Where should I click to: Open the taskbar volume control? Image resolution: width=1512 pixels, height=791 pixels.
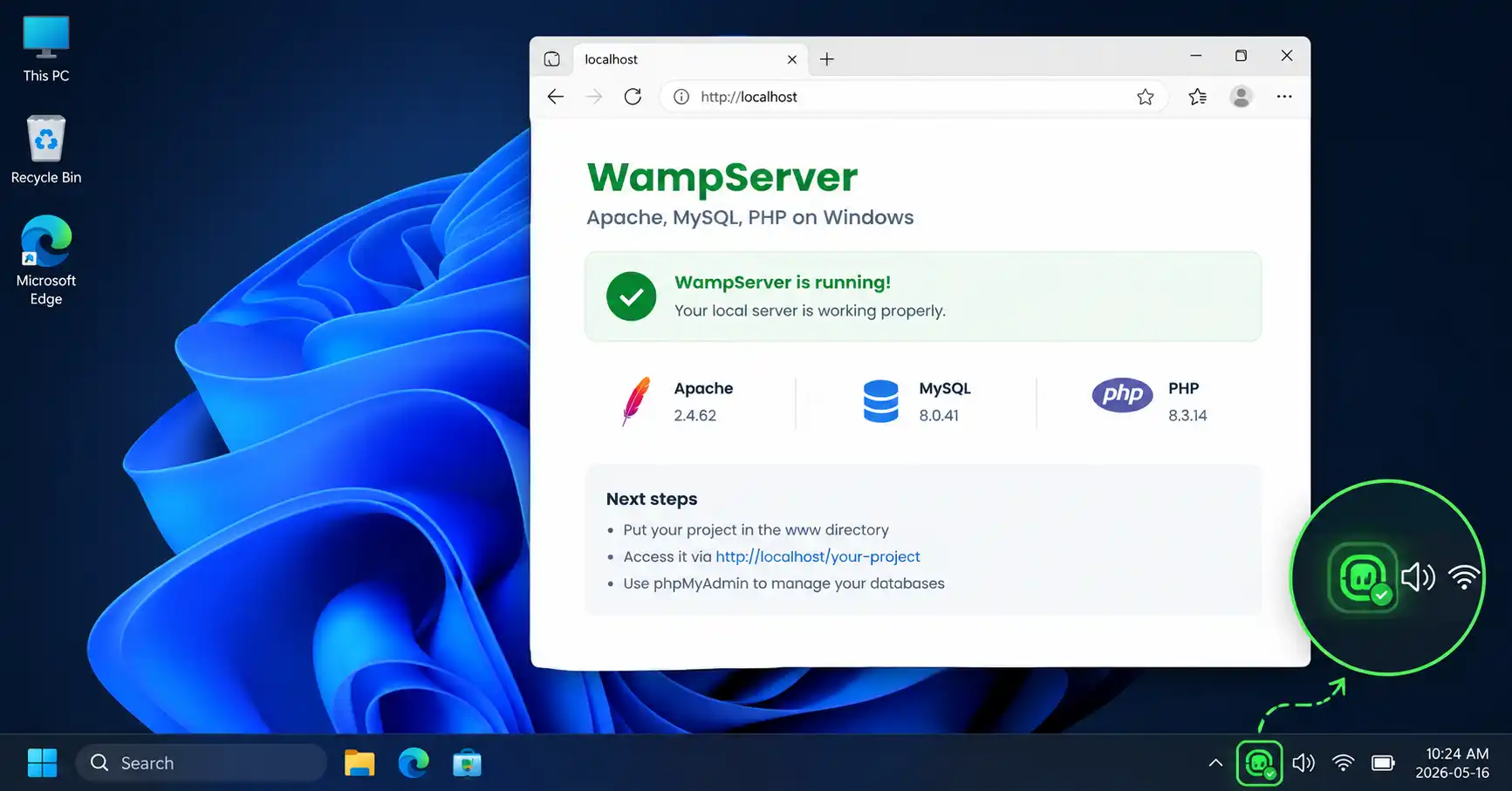point(1303,763)
